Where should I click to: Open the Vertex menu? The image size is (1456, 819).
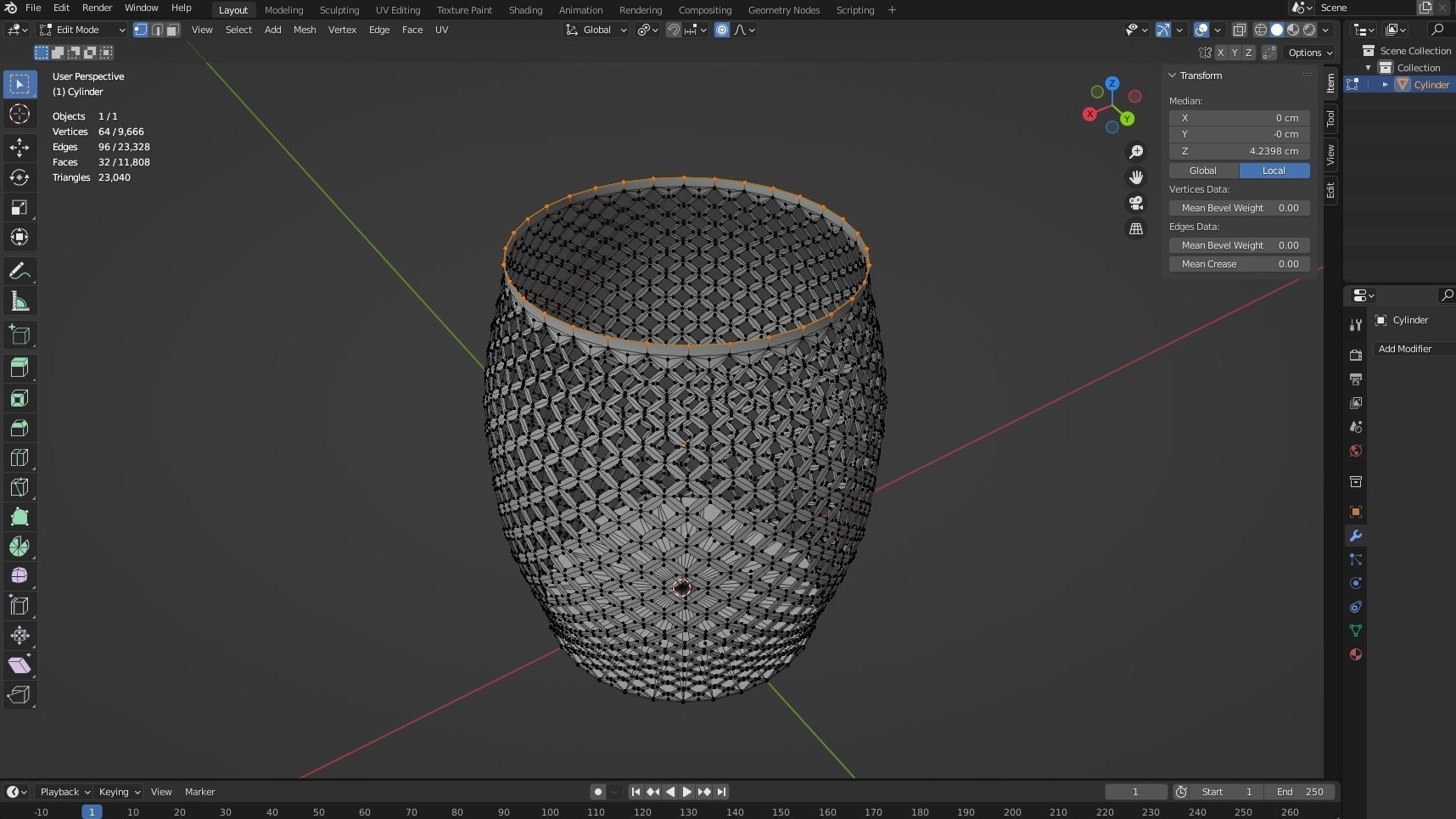(342, 30)
